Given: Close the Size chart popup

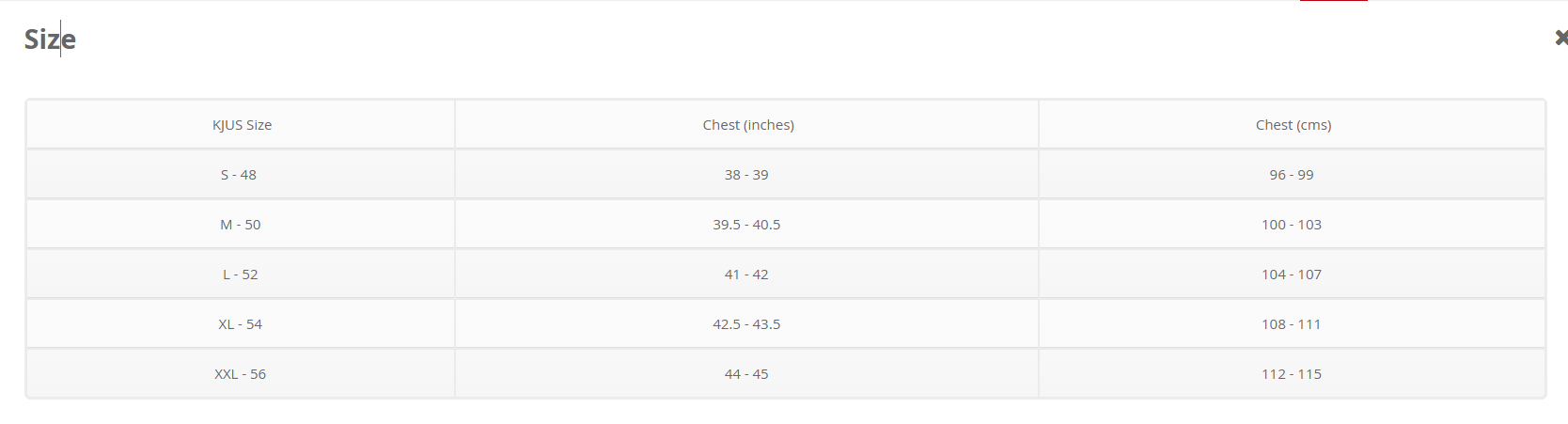Looking at the screenshot, I should pos(1560,38).
